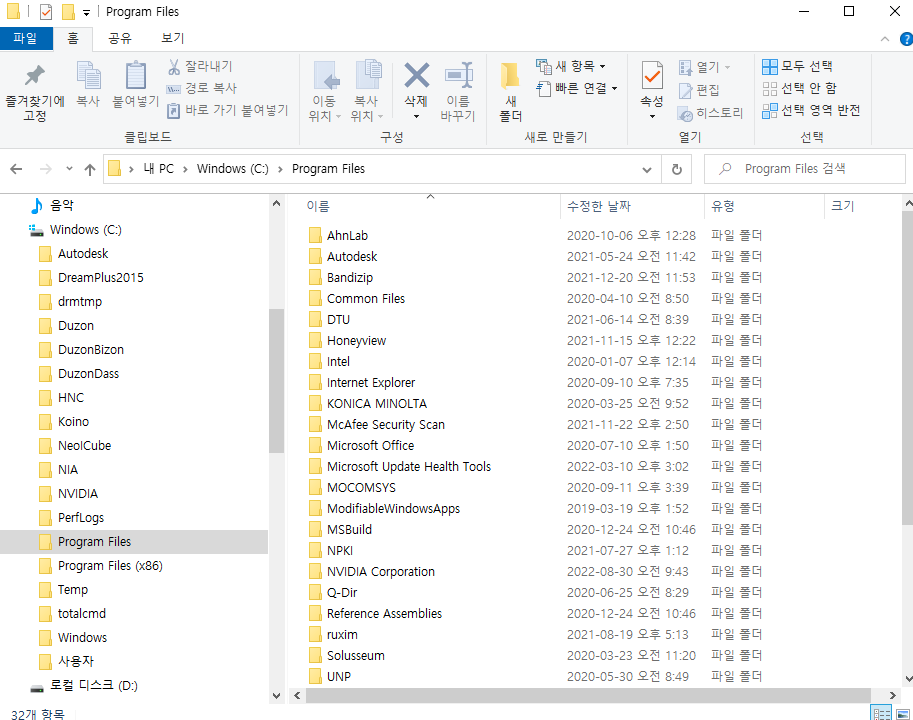The image size is (913, 720).
Task: Switch to Share (공유) tab
Action: coord(120,38)
